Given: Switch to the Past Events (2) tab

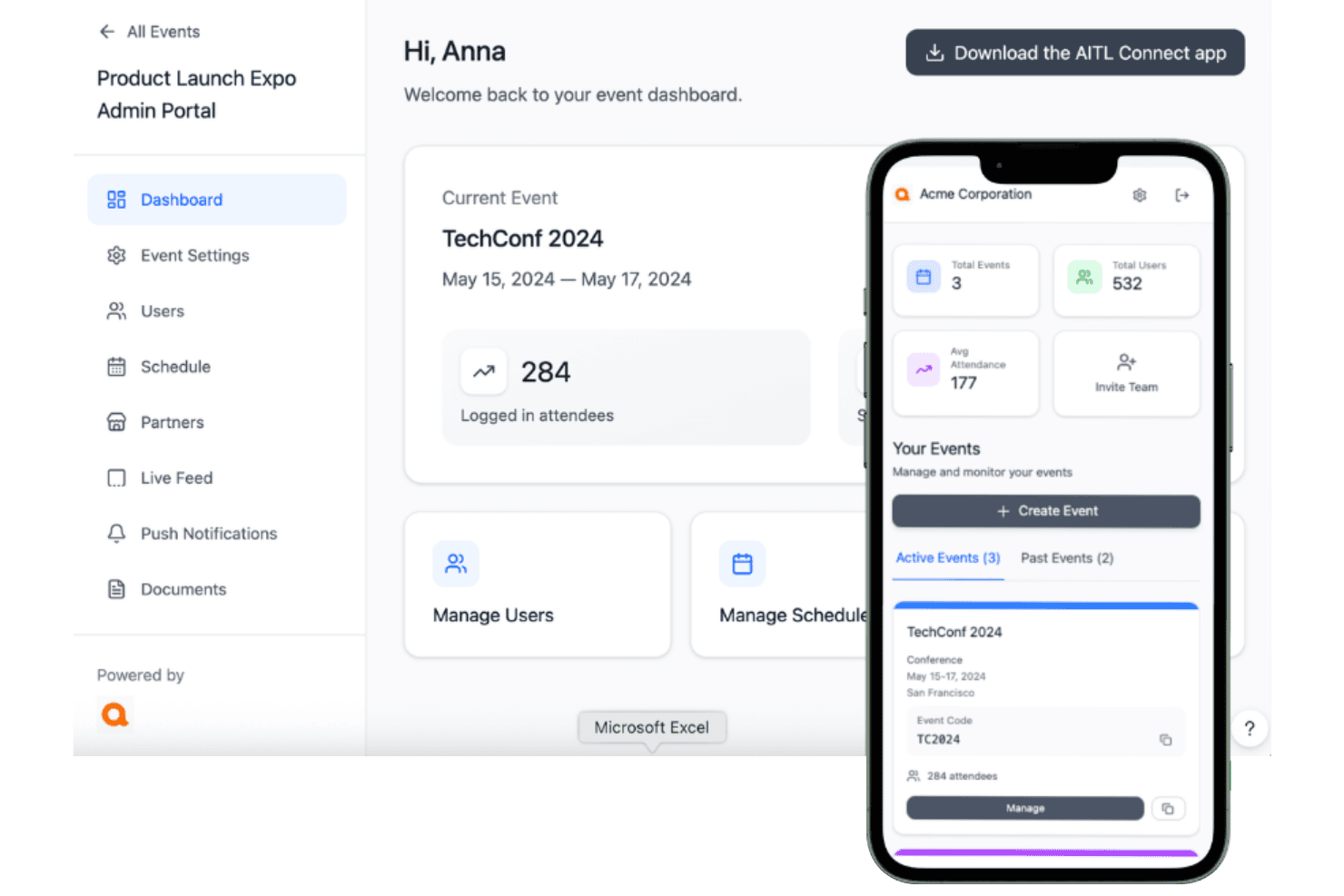Looking at the screenshot, I should pyautogui.click(x=1067, y=558).
